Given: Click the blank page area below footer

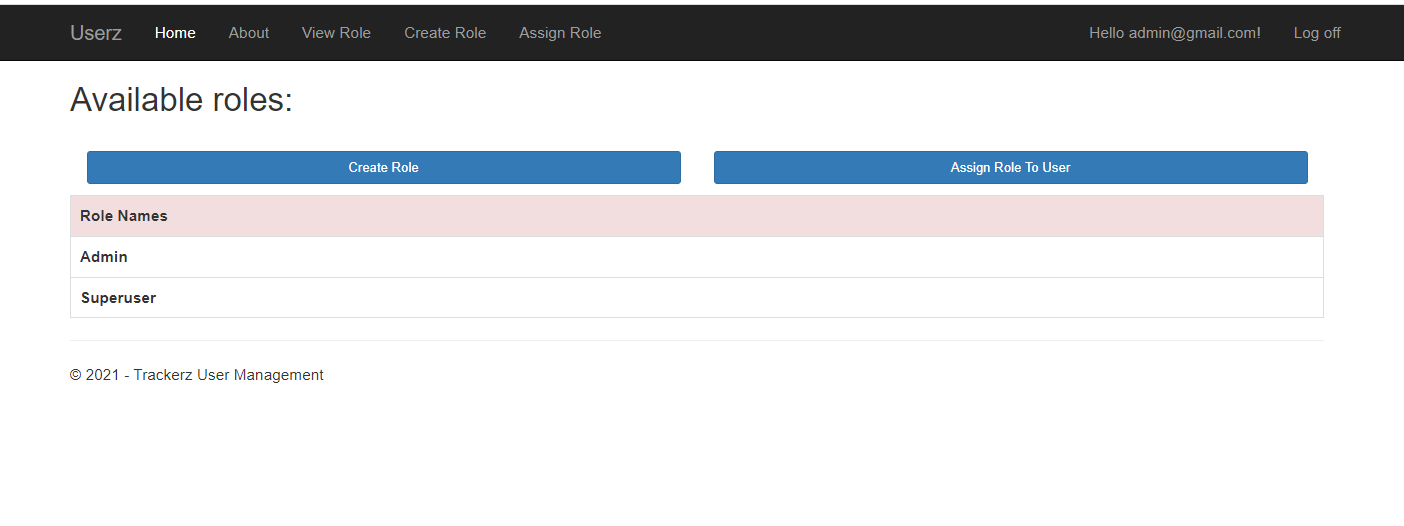Looking at the screenshot, I should [700, 460].
